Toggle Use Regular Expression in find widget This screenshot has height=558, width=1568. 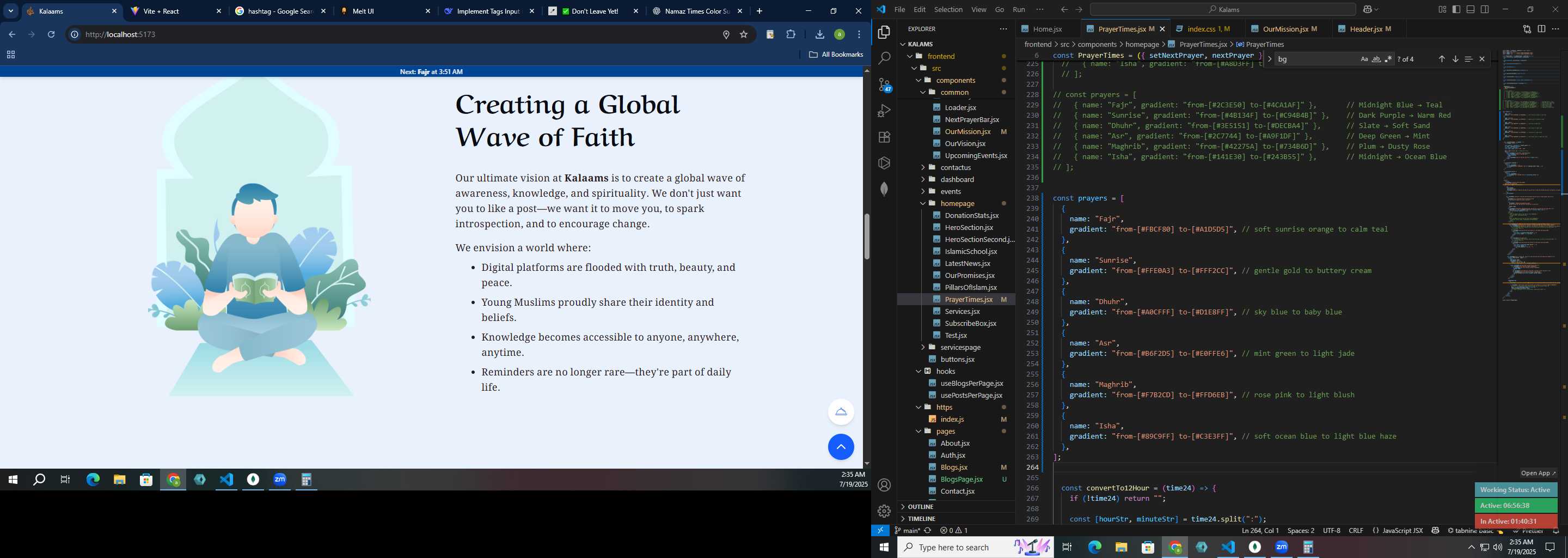tap(1388, 59)
